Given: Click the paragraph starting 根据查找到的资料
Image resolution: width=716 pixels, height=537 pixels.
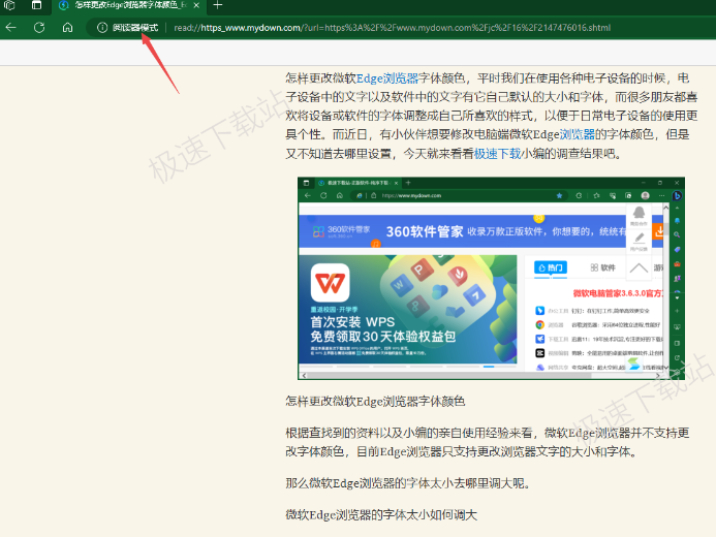Looking at the screenshot, I should coord(488,442).
